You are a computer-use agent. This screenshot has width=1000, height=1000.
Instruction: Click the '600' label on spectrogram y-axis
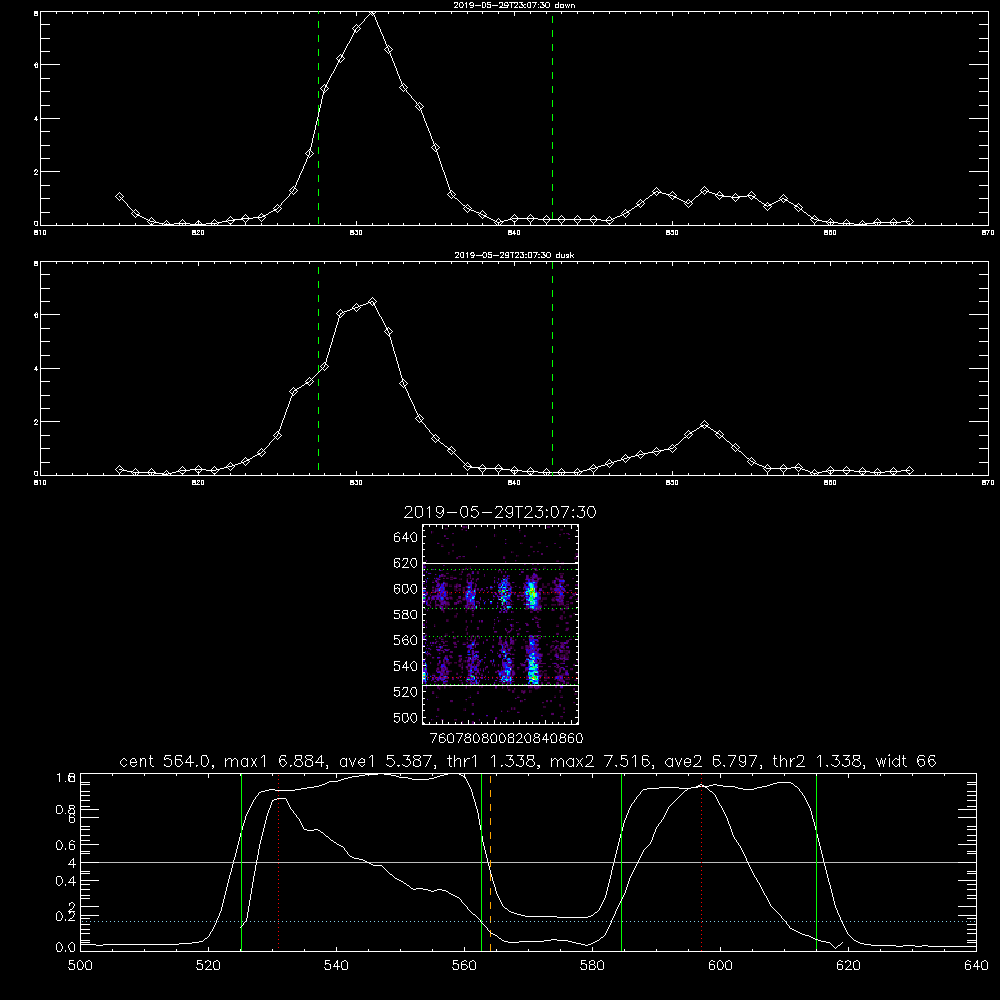(405, 589)
